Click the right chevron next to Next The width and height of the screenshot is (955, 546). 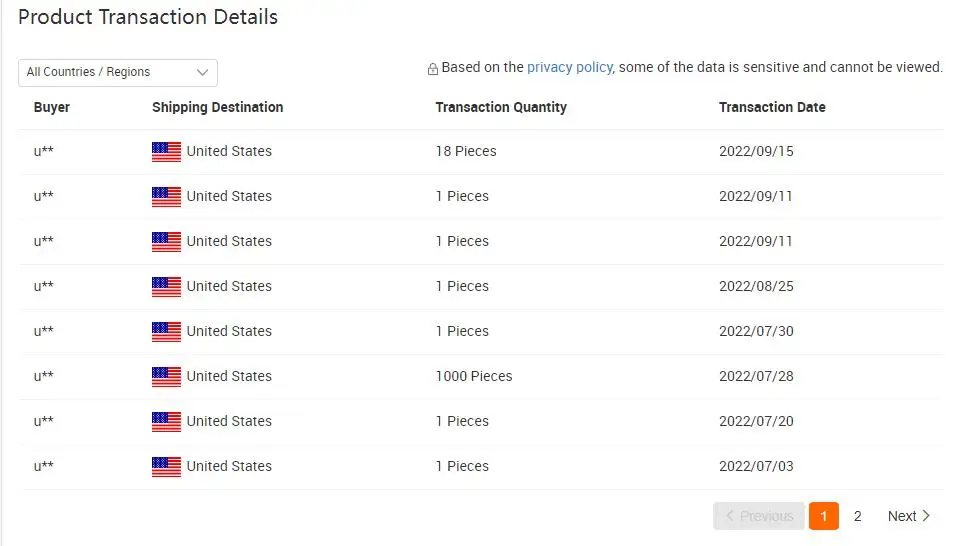pos(926,516)
